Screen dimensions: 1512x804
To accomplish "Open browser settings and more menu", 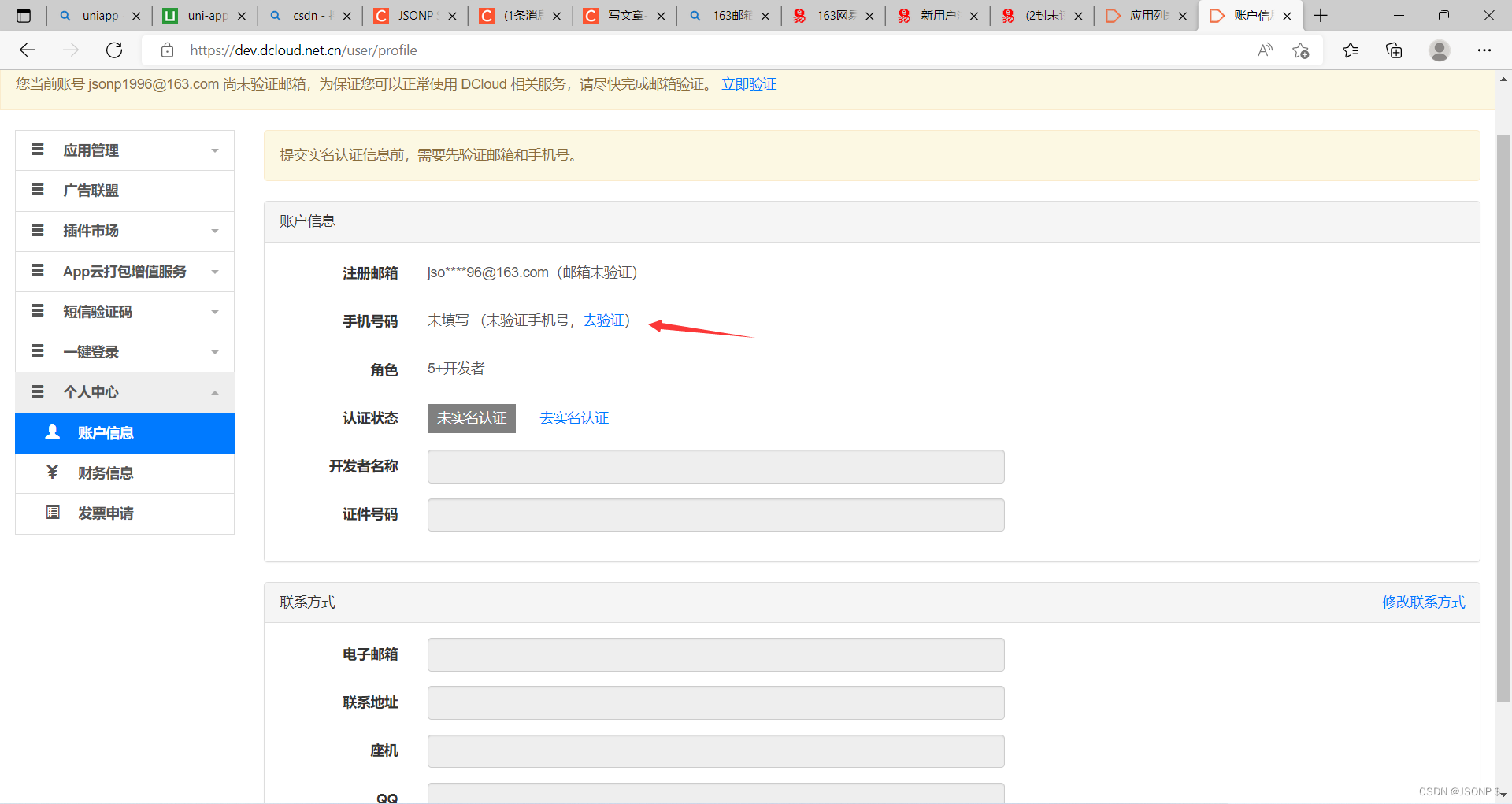I will pyautogui.click(x=1484, y=50).
